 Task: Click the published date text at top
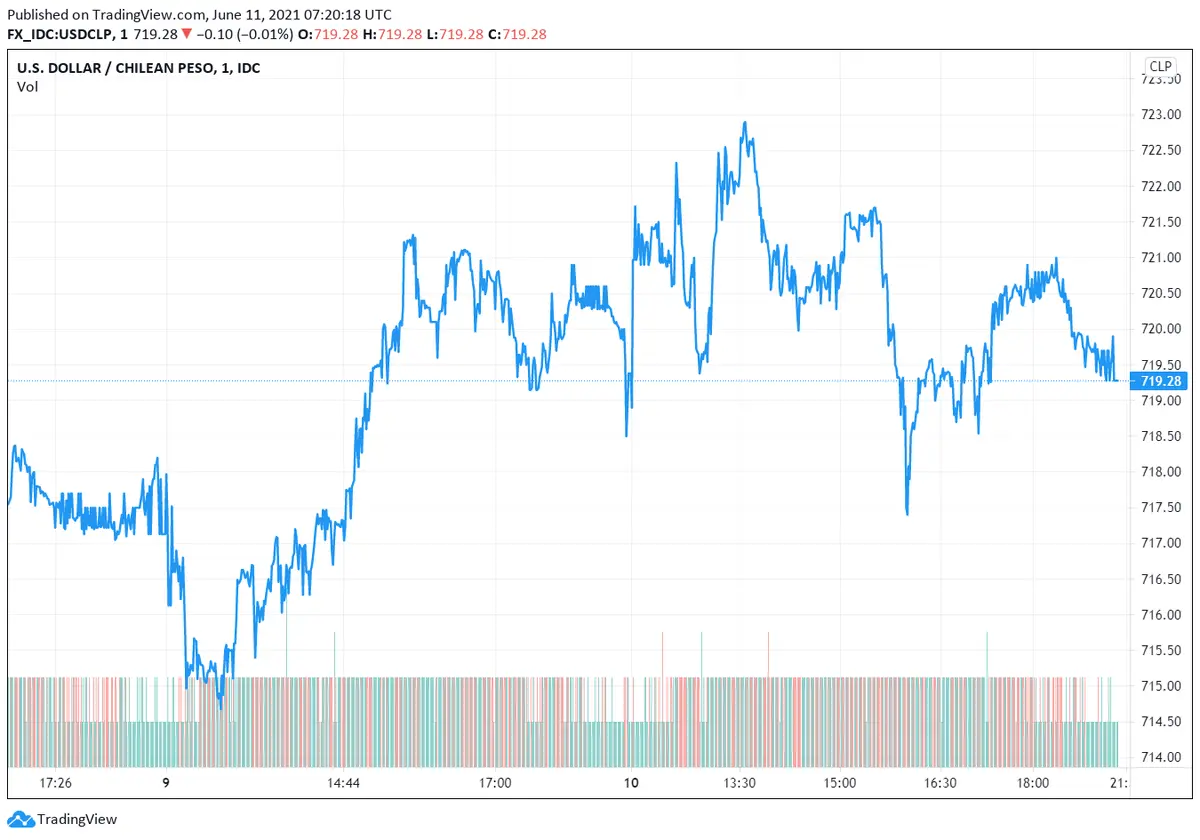196,15
